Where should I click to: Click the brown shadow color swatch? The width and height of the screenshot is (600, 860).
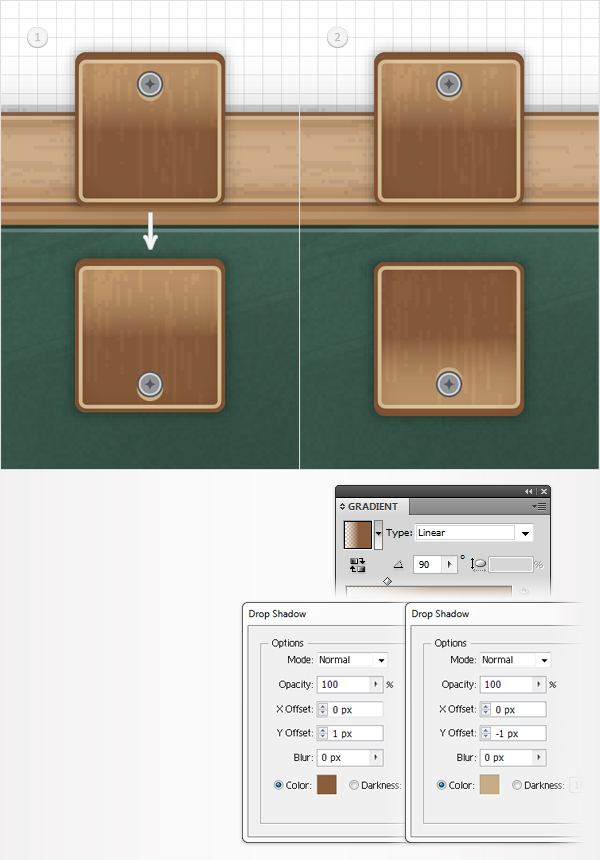tap(326, 784)
